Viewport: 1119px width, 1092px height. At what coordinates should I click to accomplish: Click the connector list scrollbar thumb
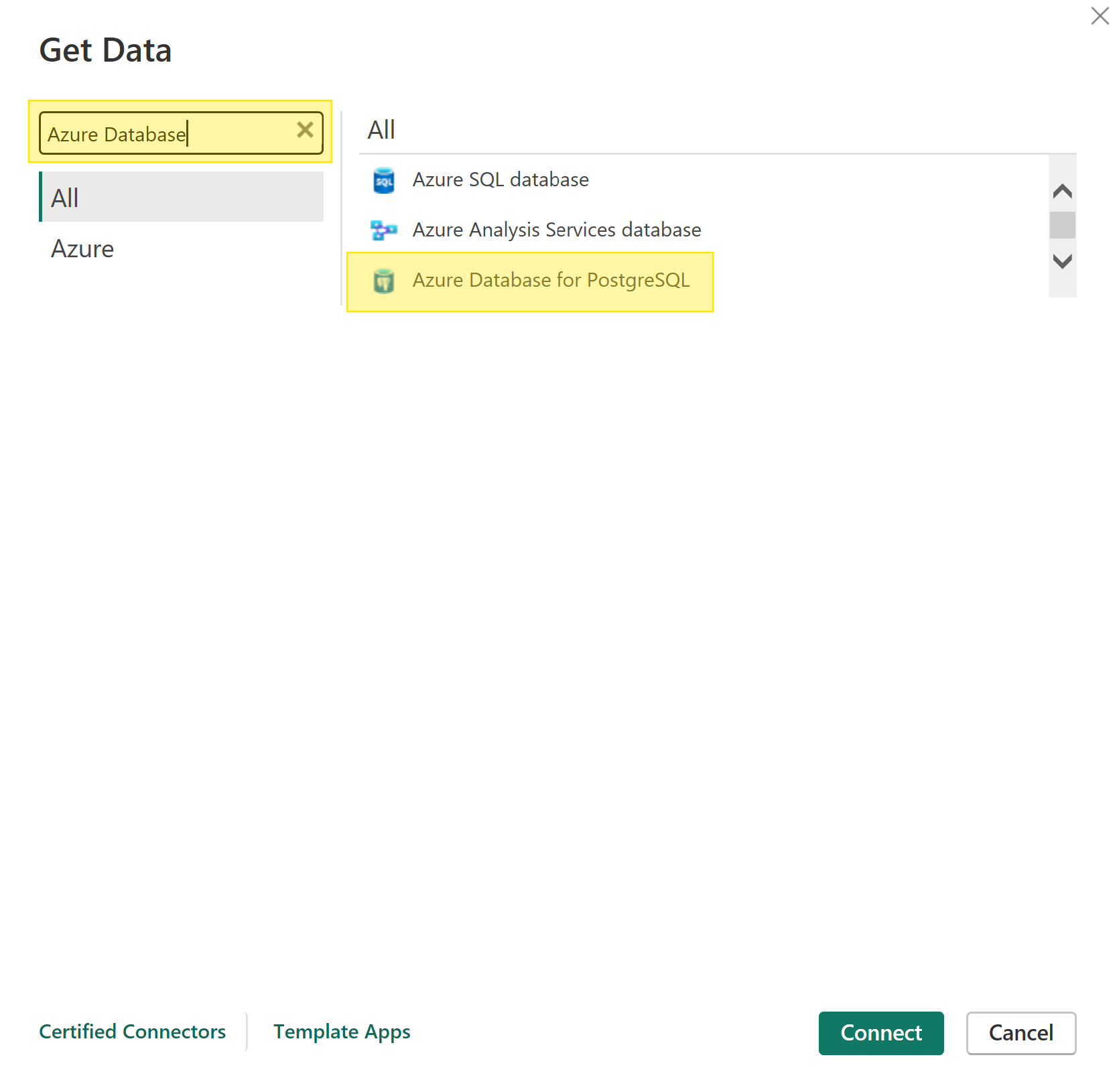pos(1062,225)
